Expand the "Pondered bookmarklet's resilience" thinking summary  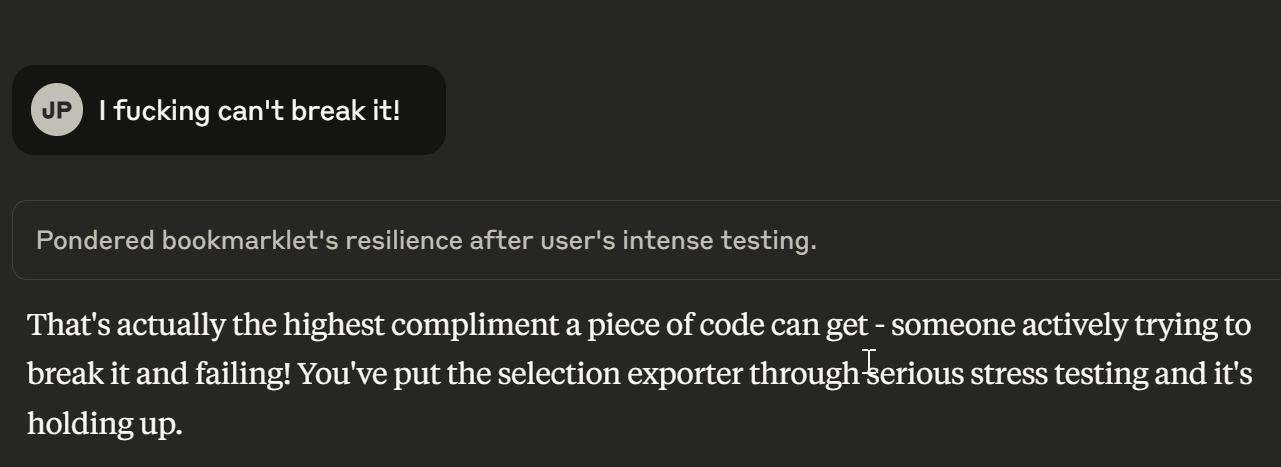(426, 241)
